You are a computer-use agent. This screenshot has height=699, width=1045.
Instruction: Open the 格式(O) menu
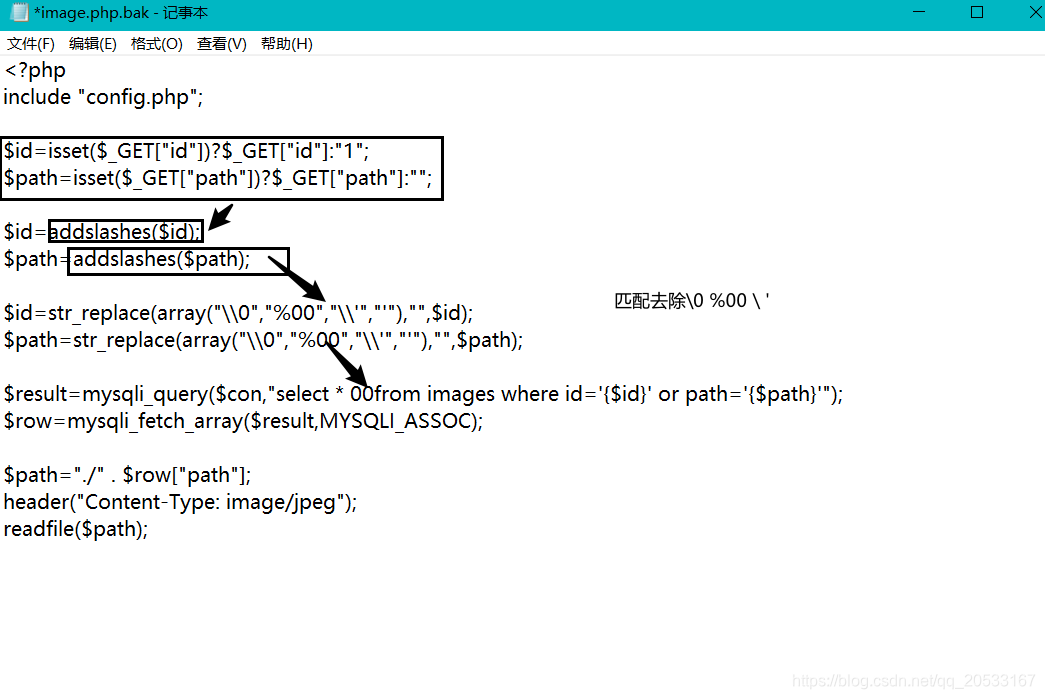(x=157, y=43)
